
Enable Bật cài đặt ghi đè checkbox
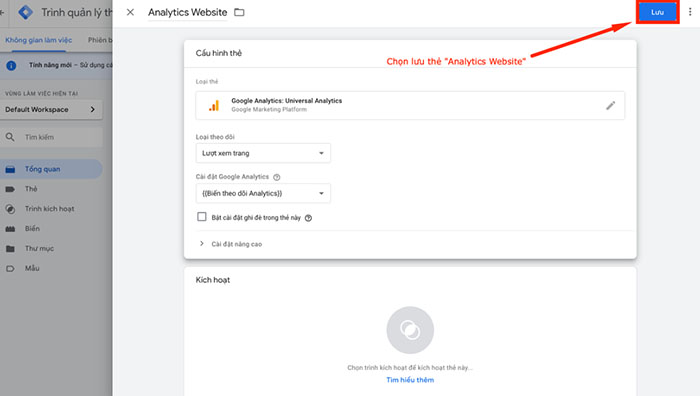[202, 217]
